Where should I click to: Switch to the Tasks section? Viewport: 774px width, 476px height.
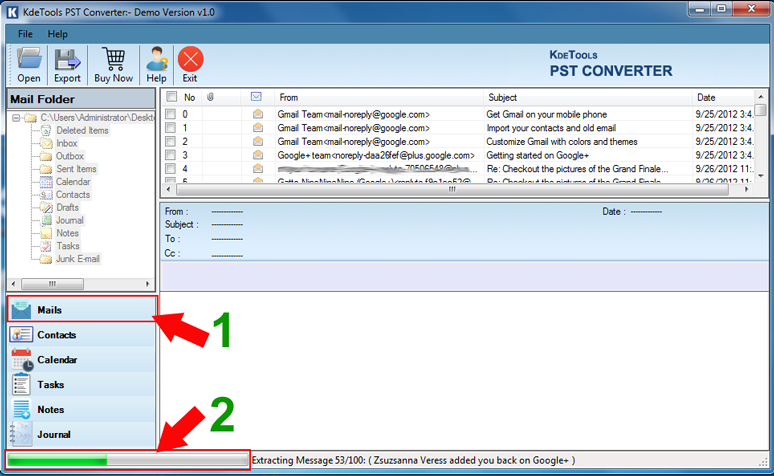tap(51, 385)
